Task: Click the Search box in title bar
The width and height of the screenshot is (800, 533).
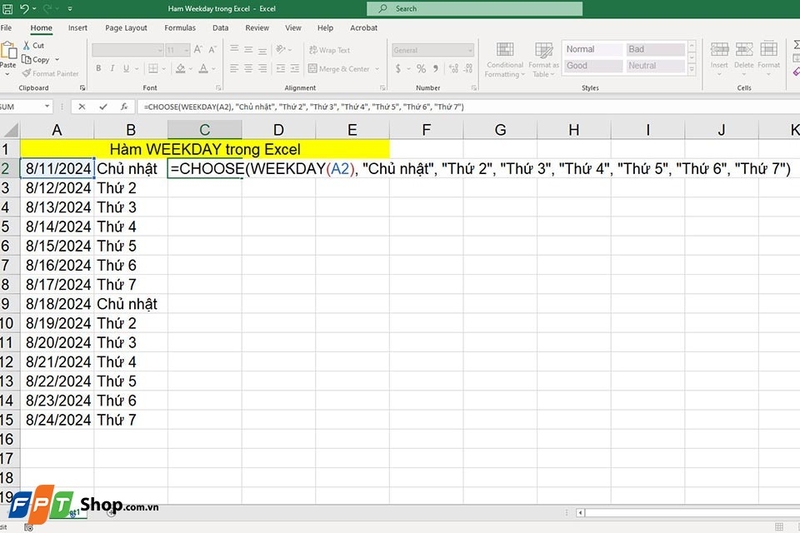Action: coord(474,9)
